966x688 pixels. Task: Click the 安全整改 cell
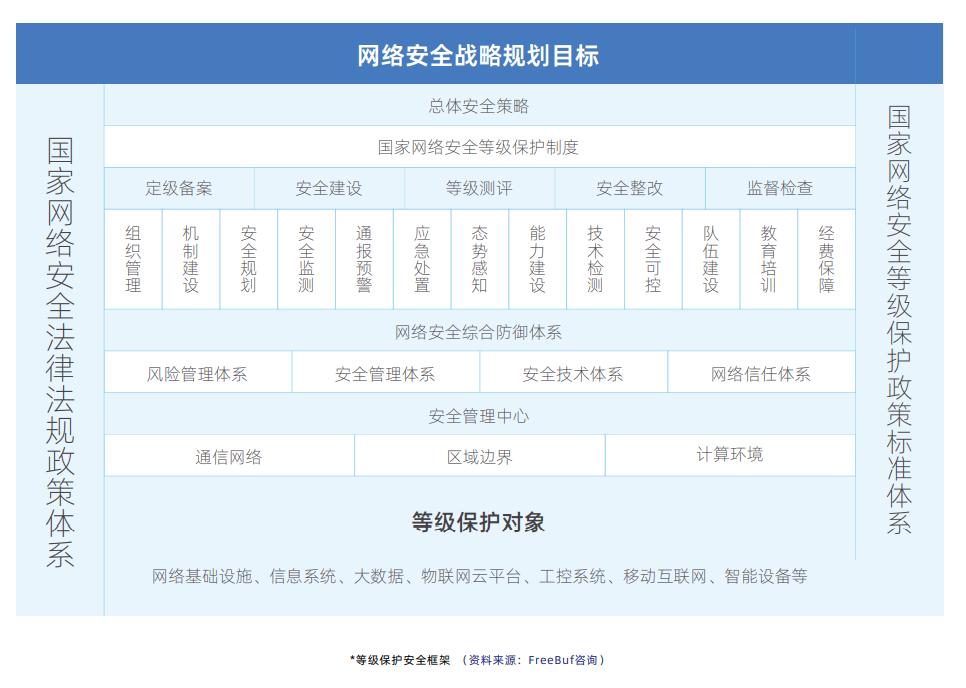pyautogui.click(x=630, y=188)
